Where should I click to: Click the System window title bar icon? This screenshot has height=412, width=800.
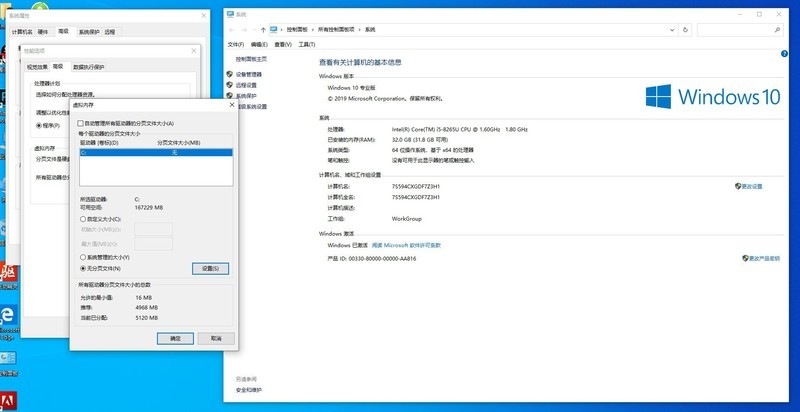[230, 15]
